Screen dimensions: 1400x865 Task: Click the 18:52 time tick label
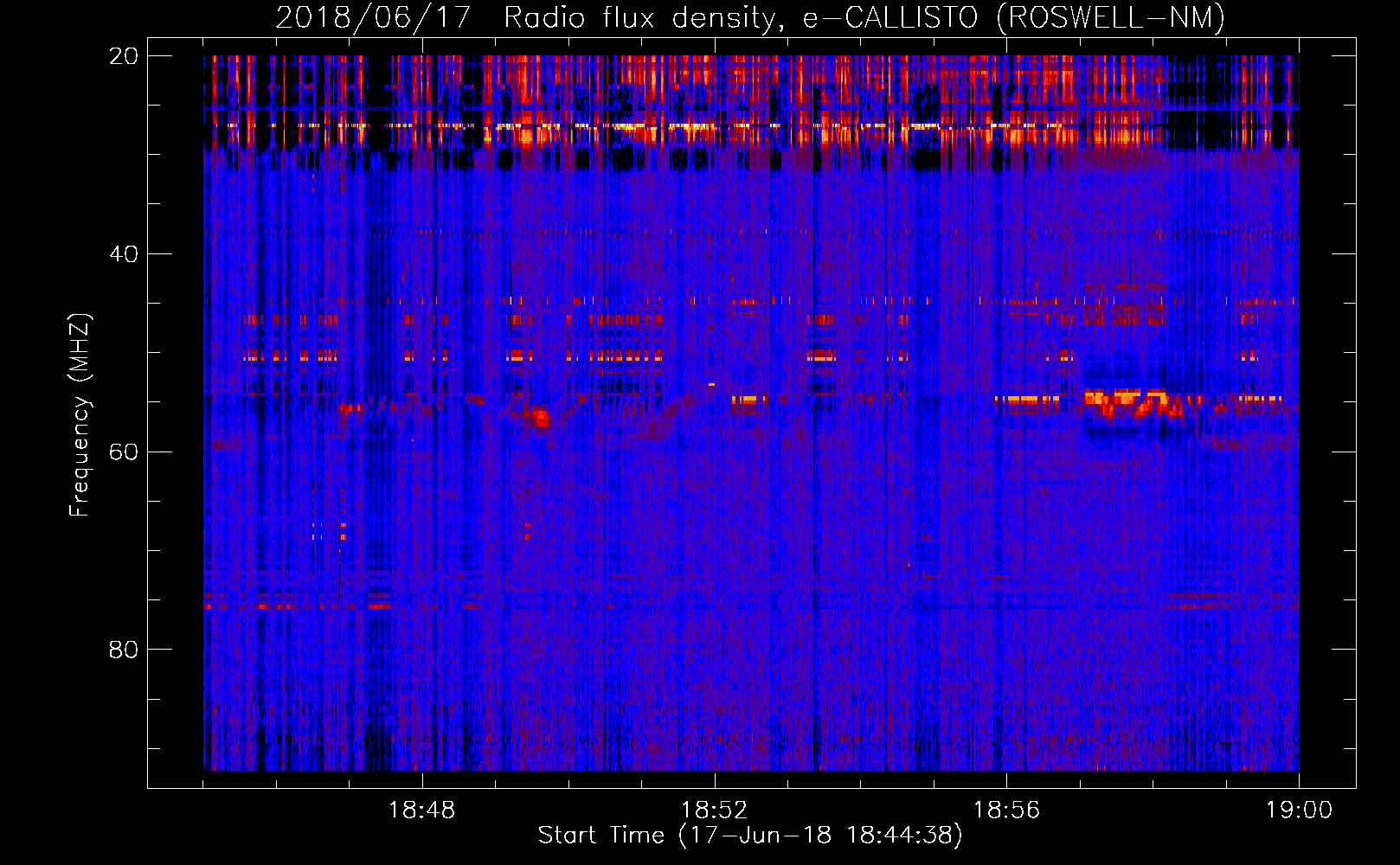coord(714,811)
